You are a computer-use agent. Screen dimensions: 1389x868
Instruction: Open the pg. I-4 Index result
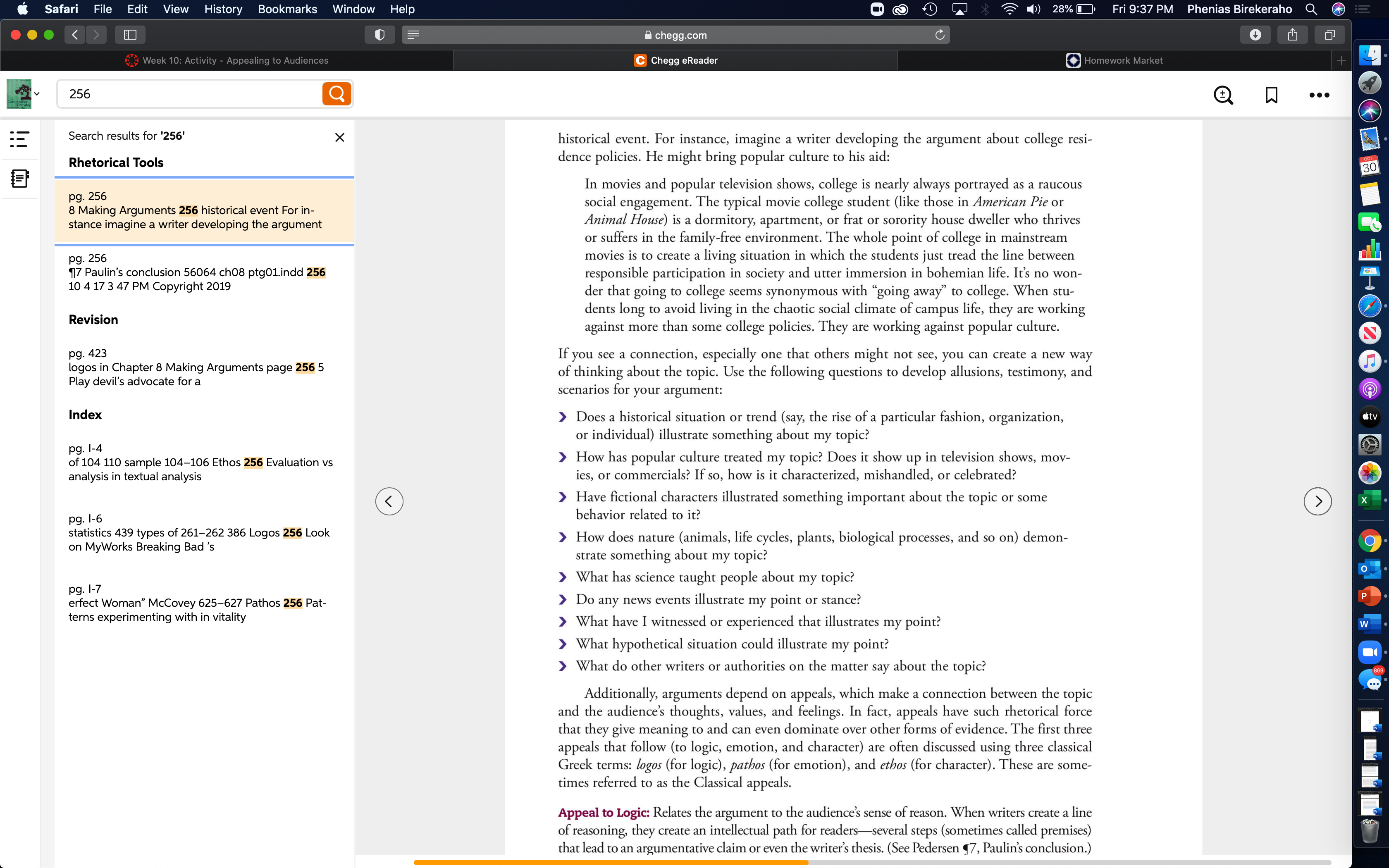tap(204, 463)
